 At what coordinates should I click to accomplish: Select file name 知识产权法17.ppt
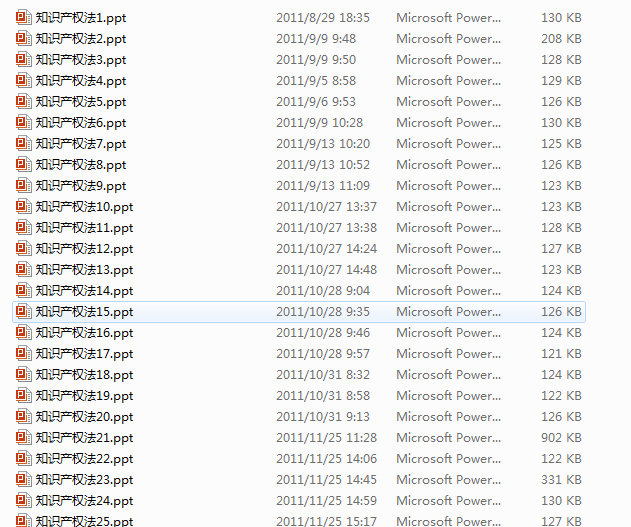(x=85, y=354)
